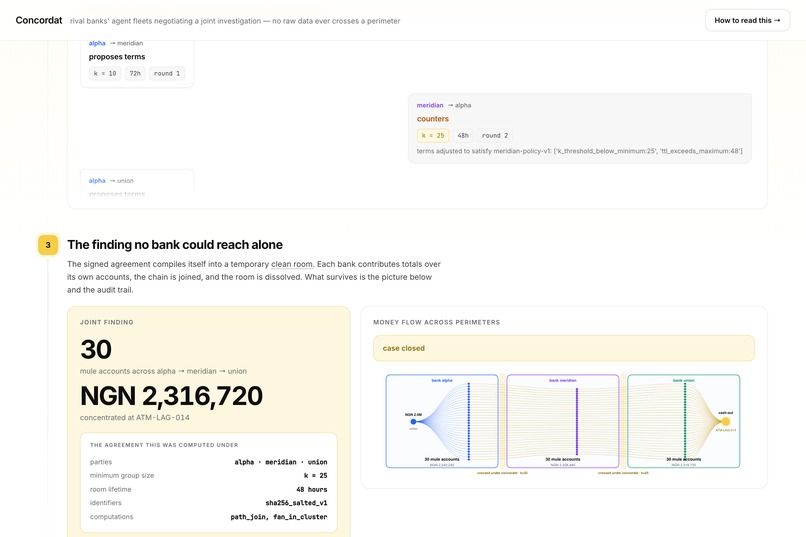Screen dimensions: 806x537
Task: Click the room lifetime value "48 hours"
Action: pos(312,490)
